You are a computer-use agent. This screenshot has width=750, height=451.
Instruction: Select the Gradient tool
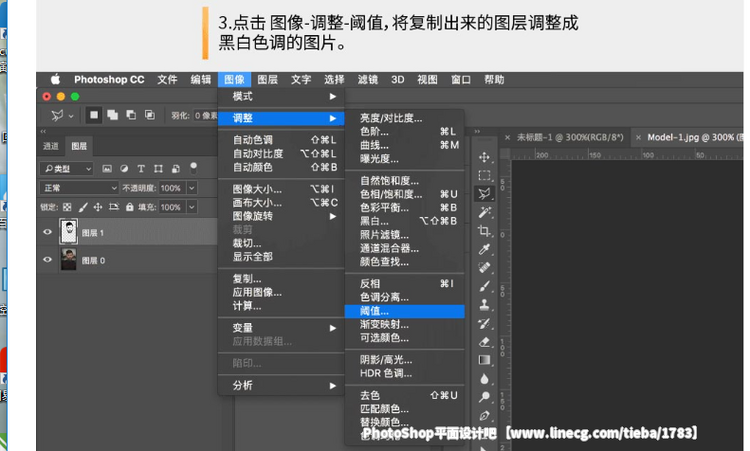coord(484,360)
